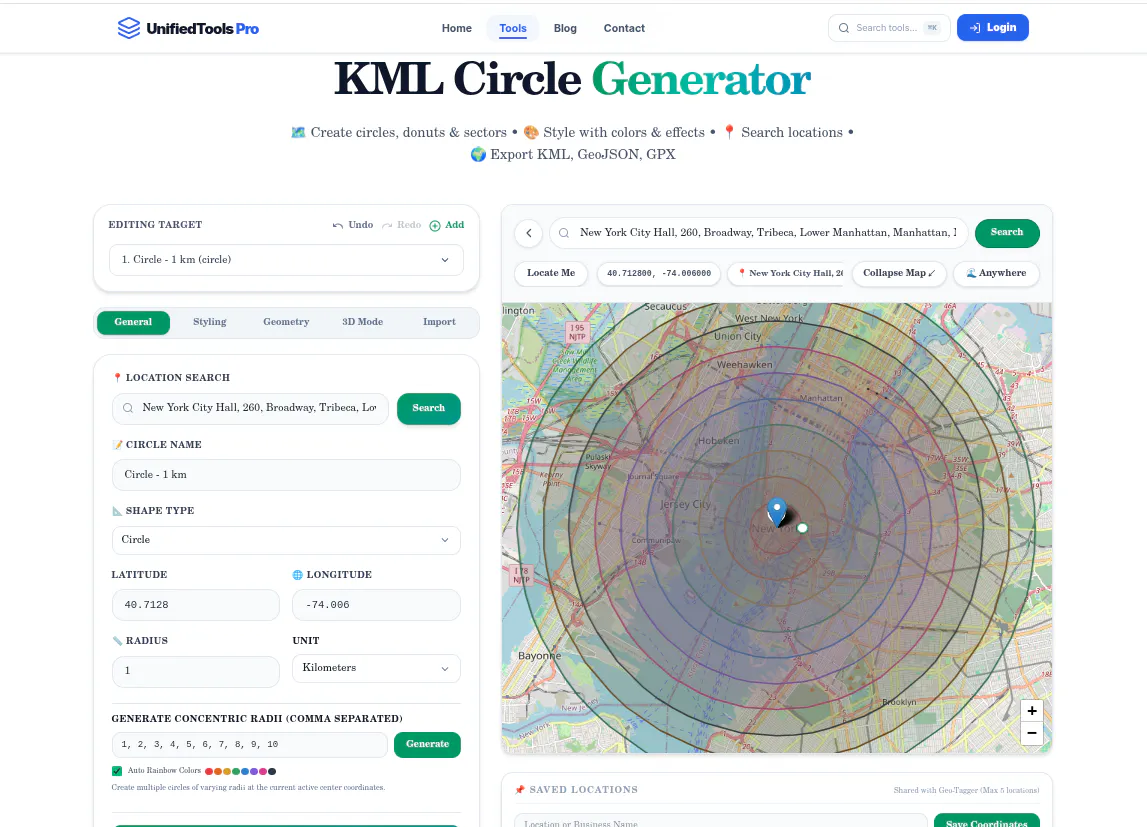This screenshot has height=827, width=1147.
Task: Click the triangle icon beside Shape Type
Action: pos(117,510)
